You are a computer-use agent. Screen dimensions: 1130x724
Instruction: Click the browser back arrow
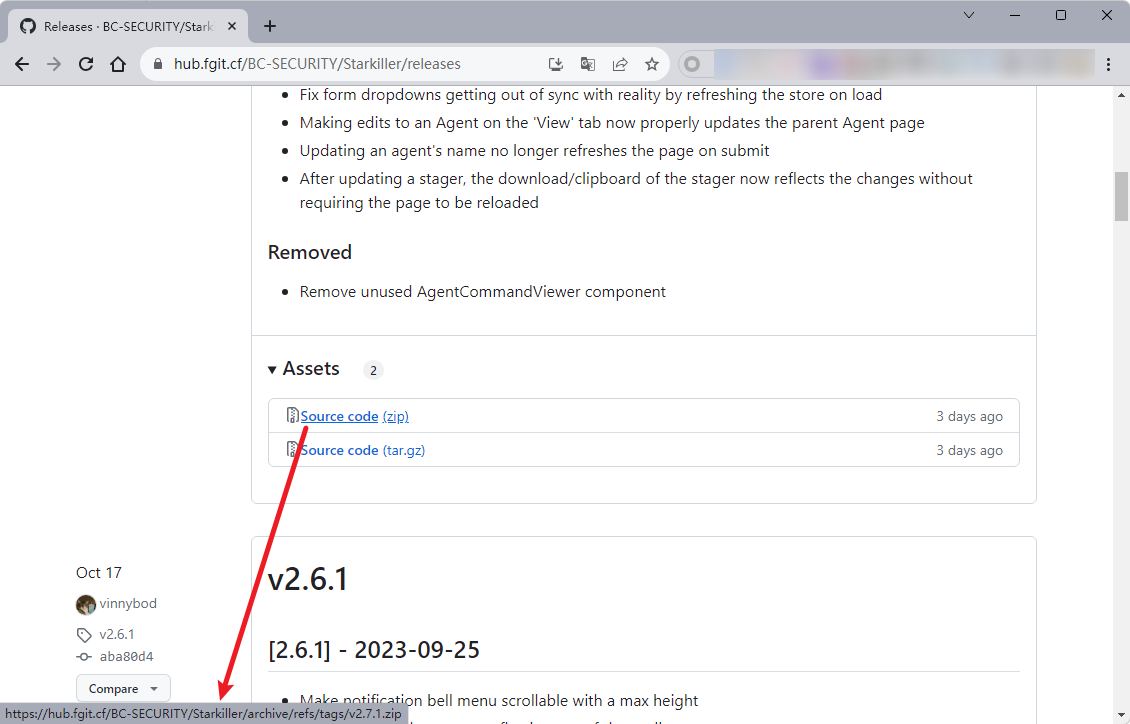tap(22, 64)
